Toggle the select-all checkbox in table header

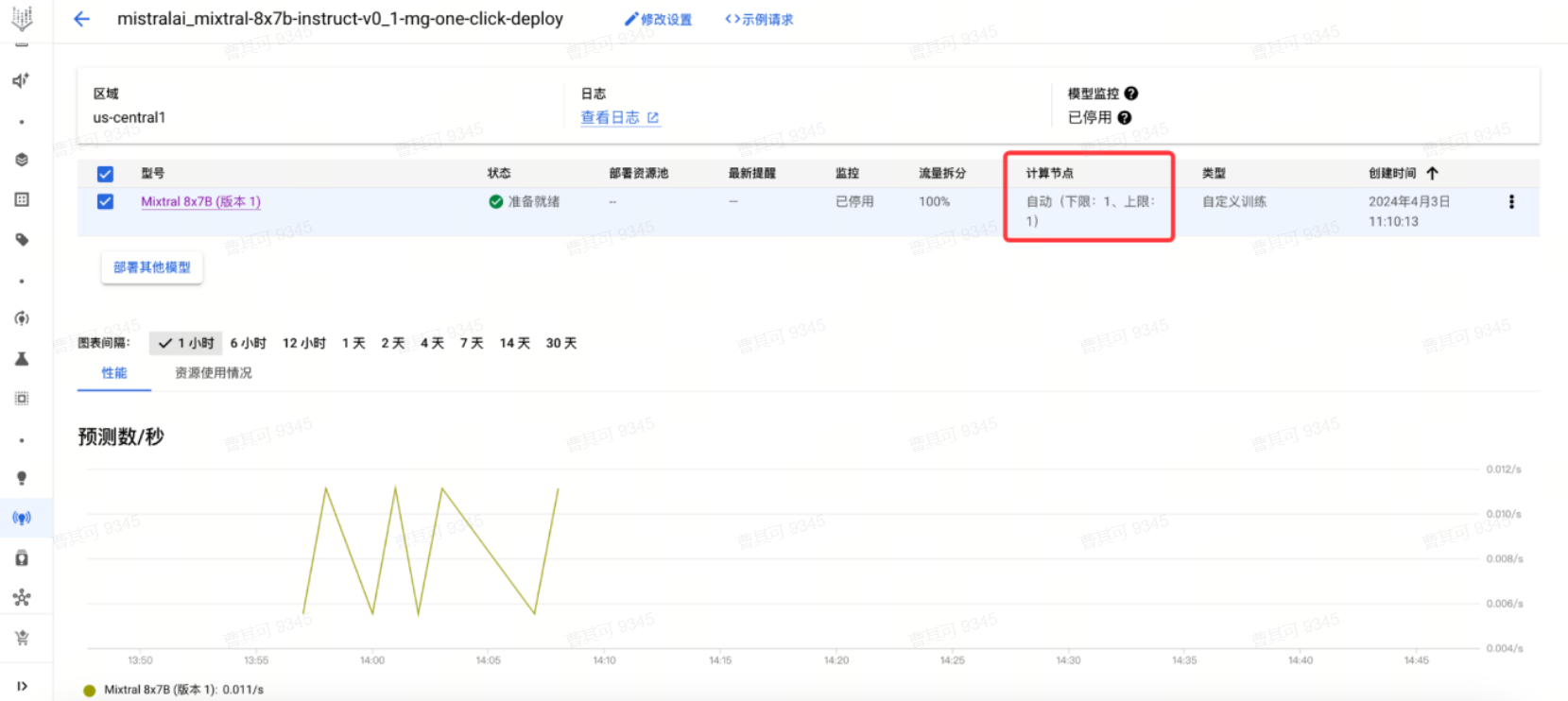coord(105,174)
